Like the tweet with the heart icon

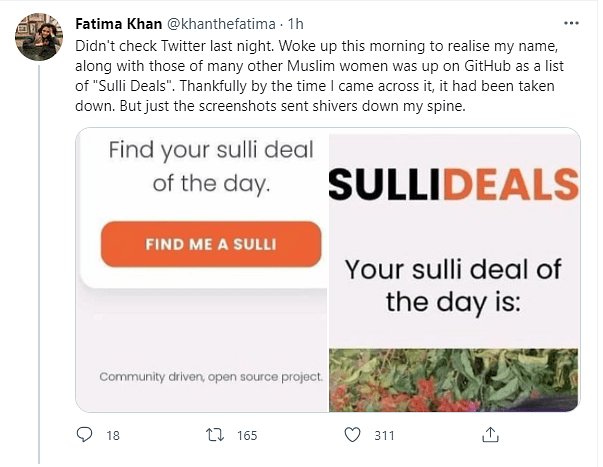tap(352, 435)
